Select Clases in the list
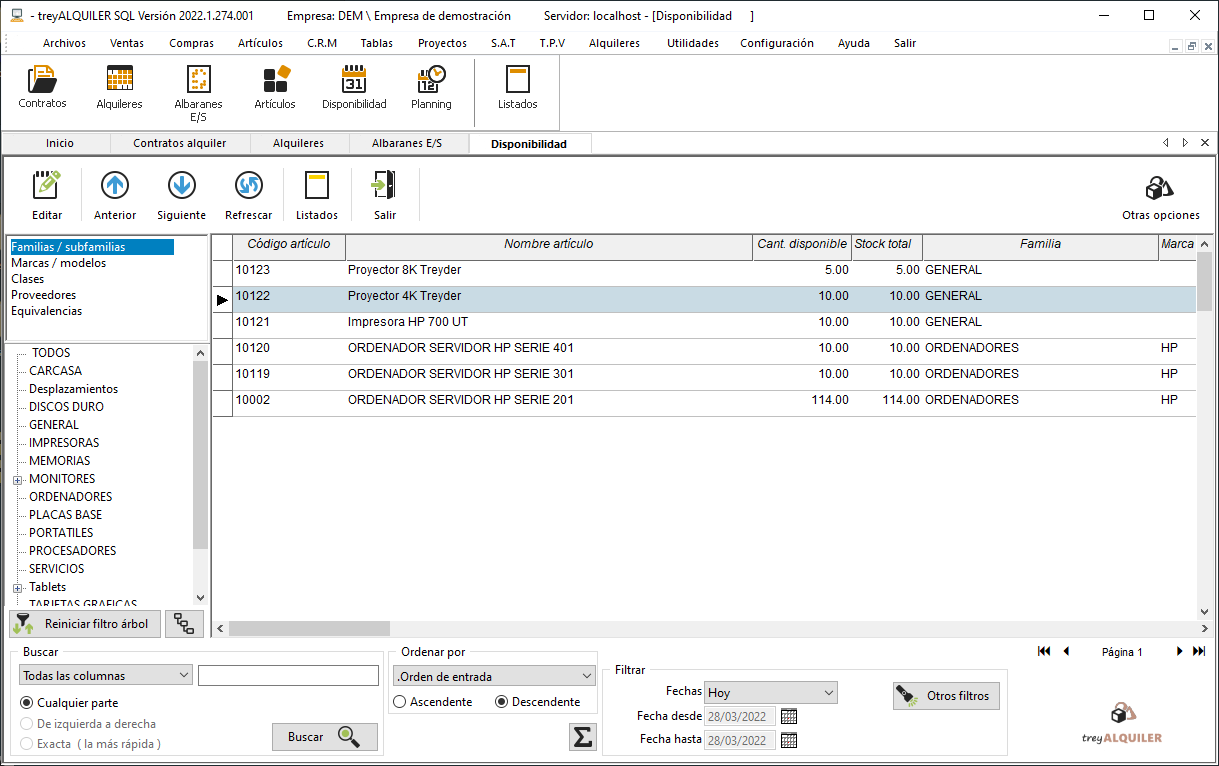Viewport: 1219px width, 766px height. 27,279
